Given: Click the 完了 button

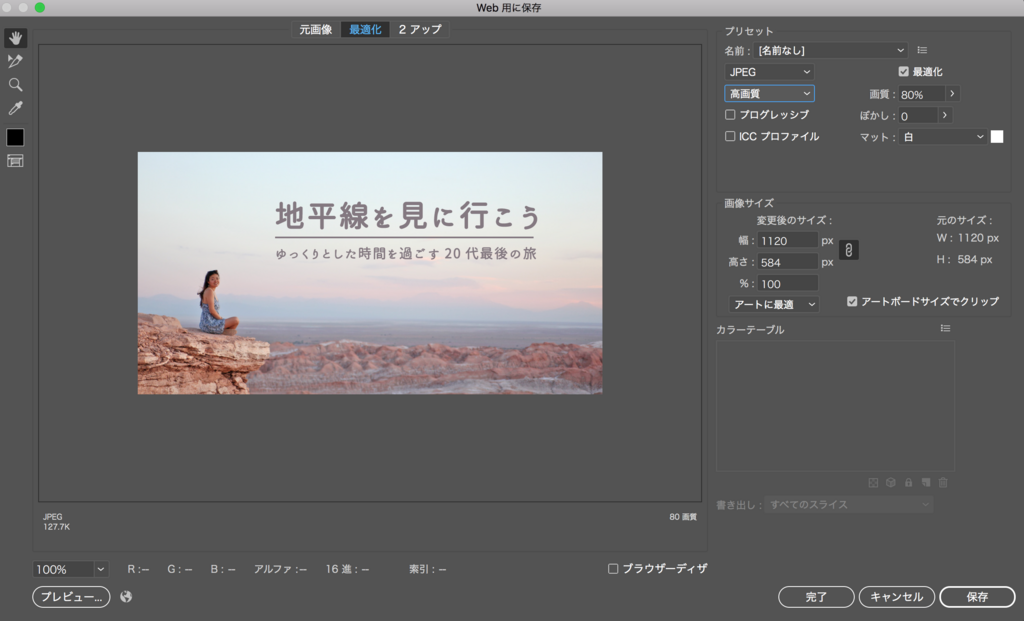Looking at the screenshot, I should tap(816, 596).
